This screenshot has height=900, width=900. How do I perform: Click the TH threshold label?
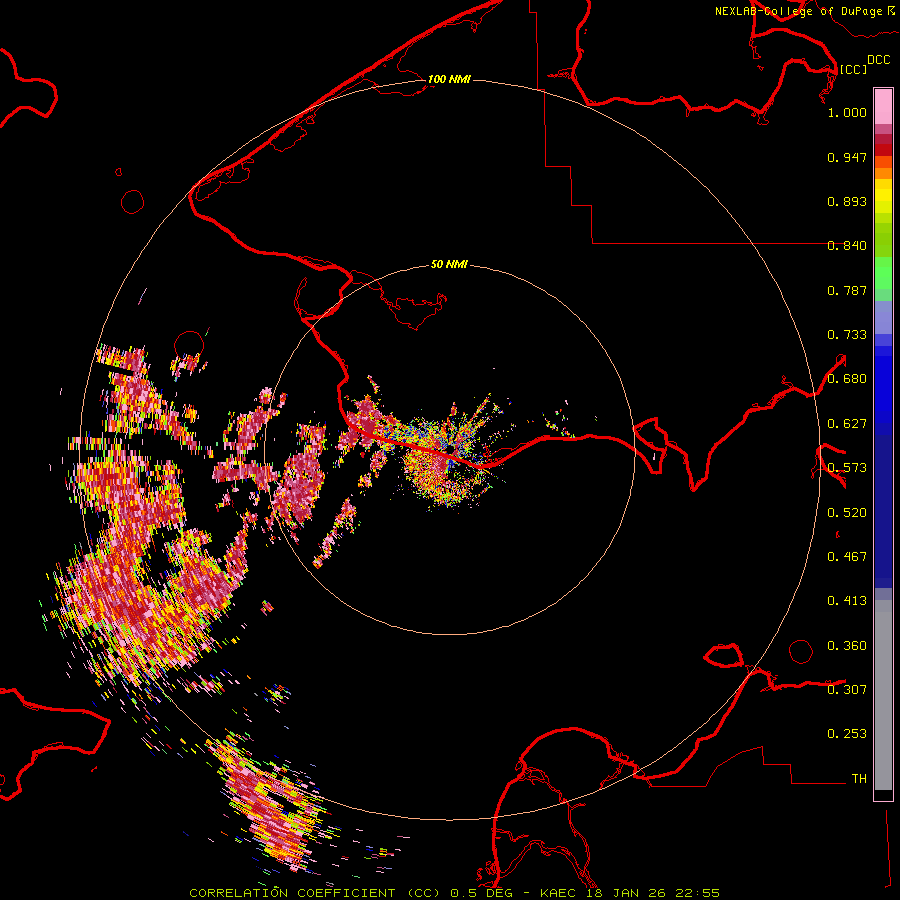(859, 779)
